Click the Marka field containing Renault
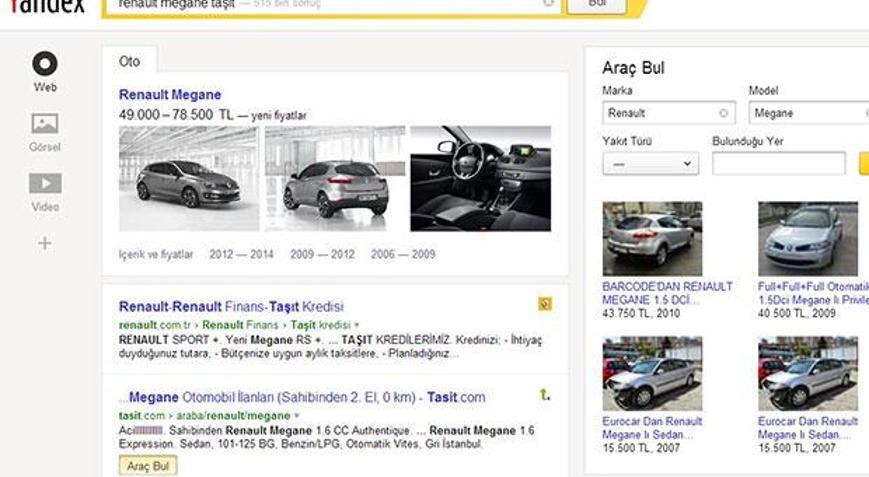Image resolution: width=869 pixels, height=477 pixels. [x=669, y=113]
